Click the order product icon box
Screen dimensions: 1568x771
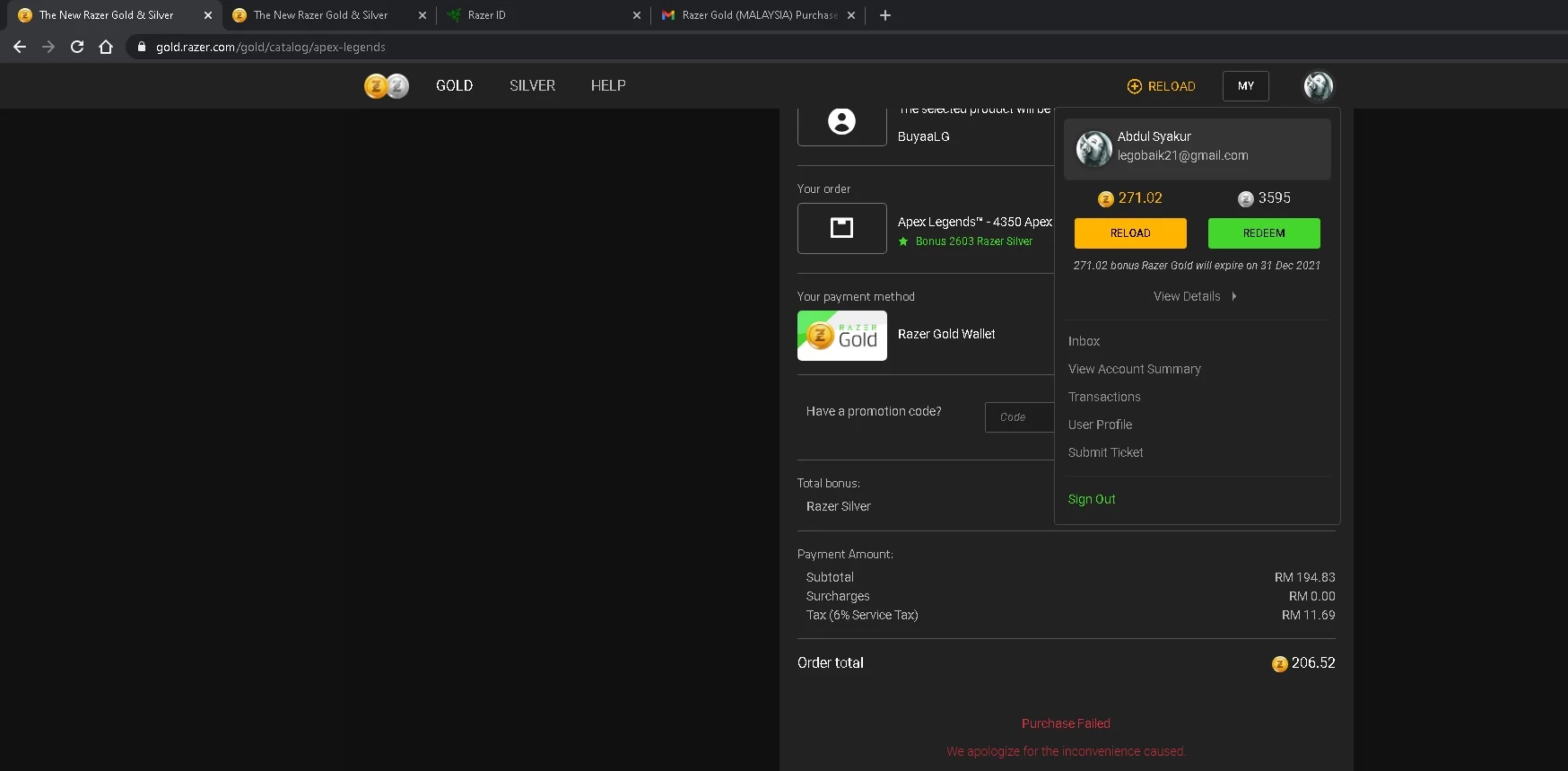click(842, 228)
